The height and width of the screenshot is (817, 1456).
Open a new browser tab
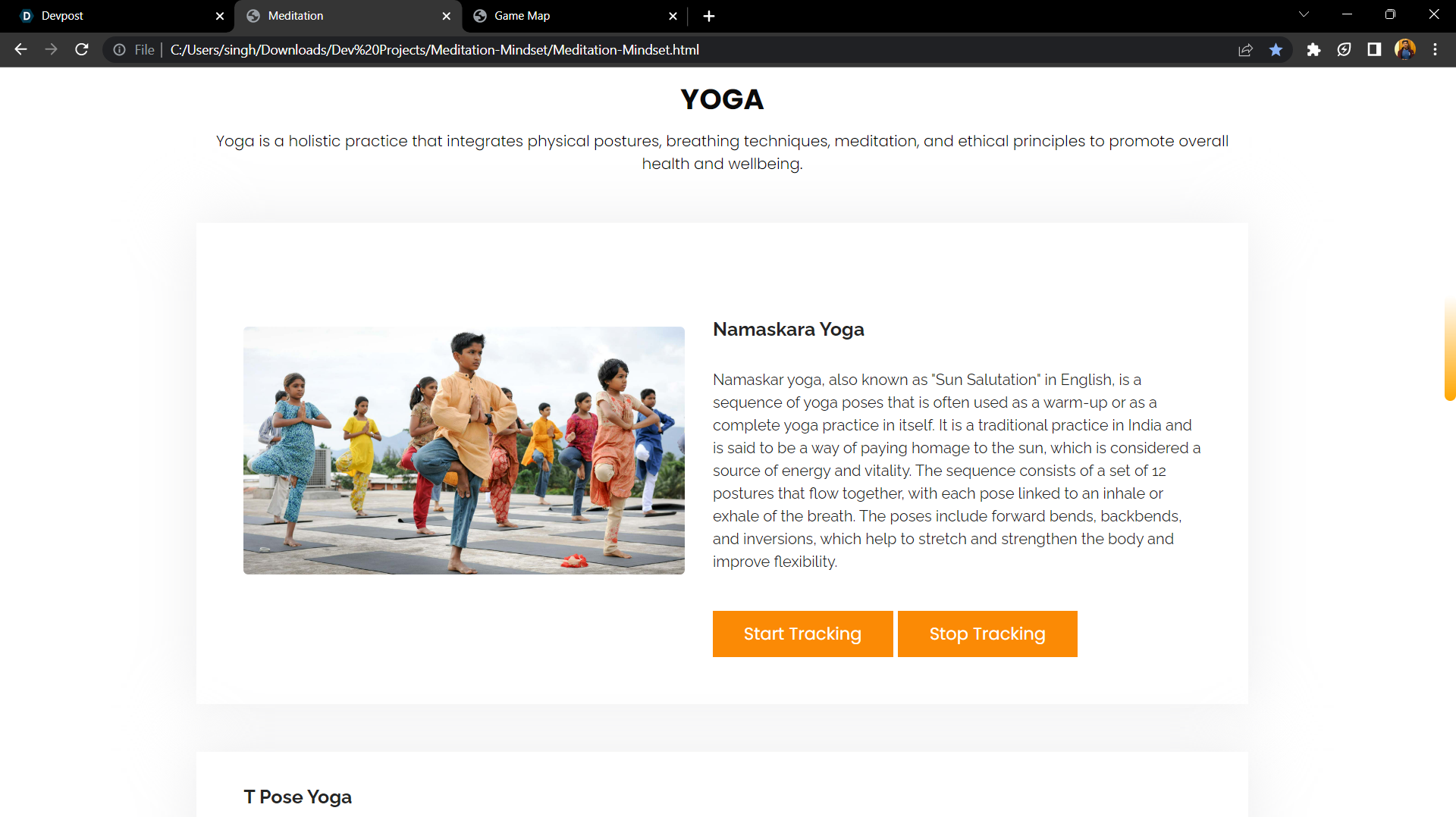709,16
